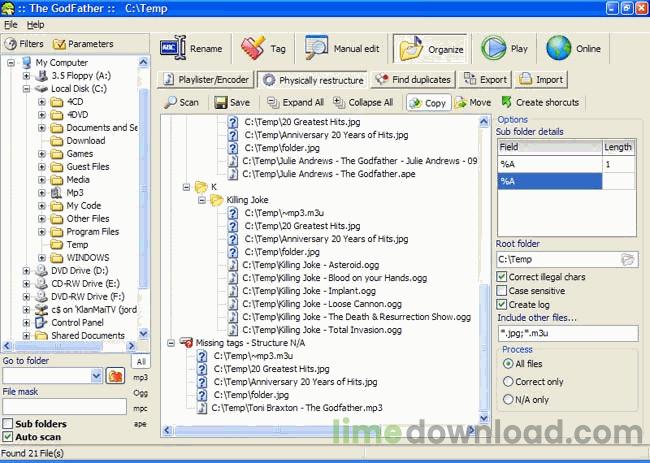This screenshot has width=650, height=463.
Task: Switch to the Find duplicates tab
Action: 414,79
